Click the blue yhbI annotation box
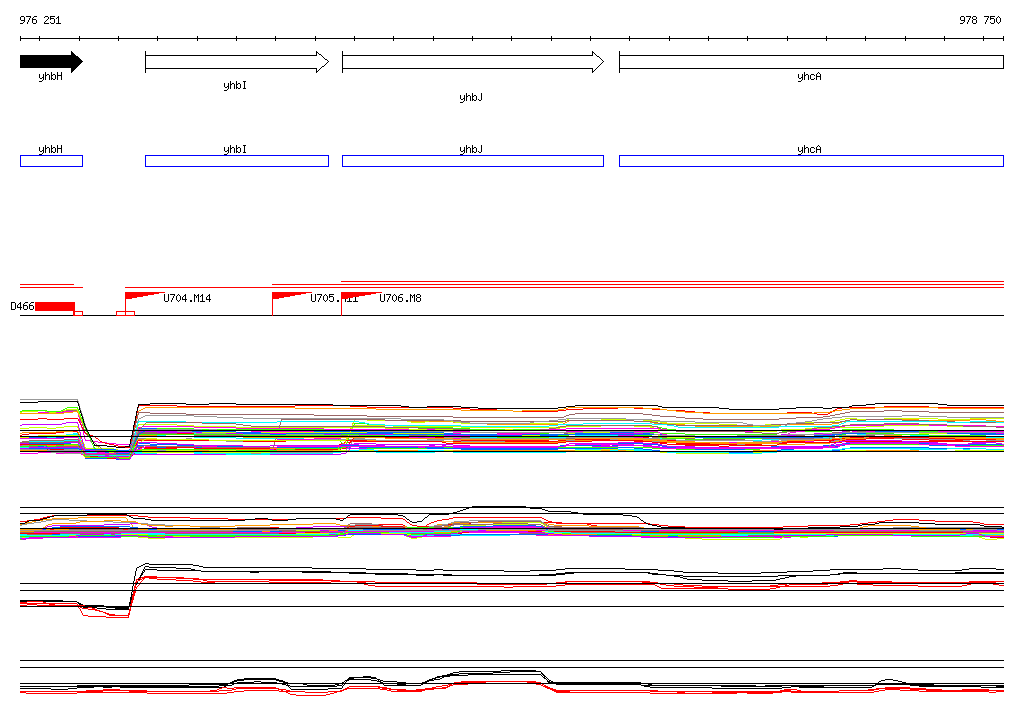The width and height of the screenshot is (1024, 714). pos(237,161)
